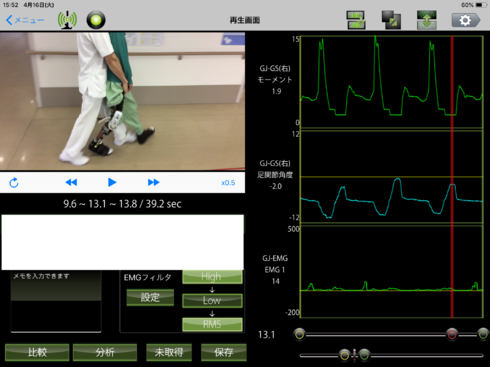Image resolution: width=490 pixels, height=367 pixels.
Task: Play the gait video
Action: 112,182
